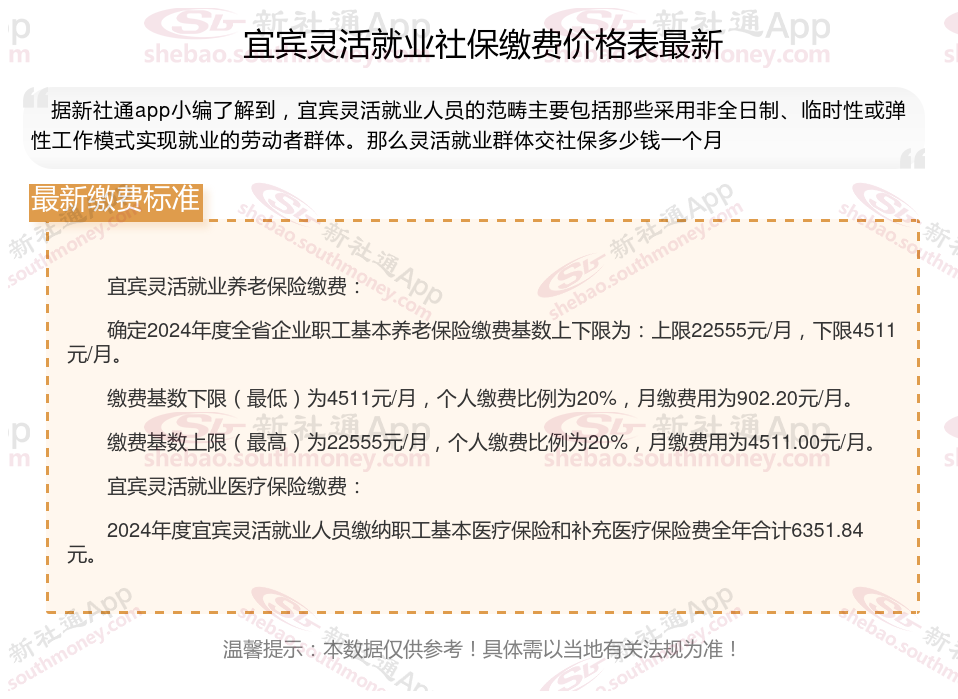Click the 温馨提示 disclaimer at bottom
This screenshot has height=699, width=958.
point(481,649)
